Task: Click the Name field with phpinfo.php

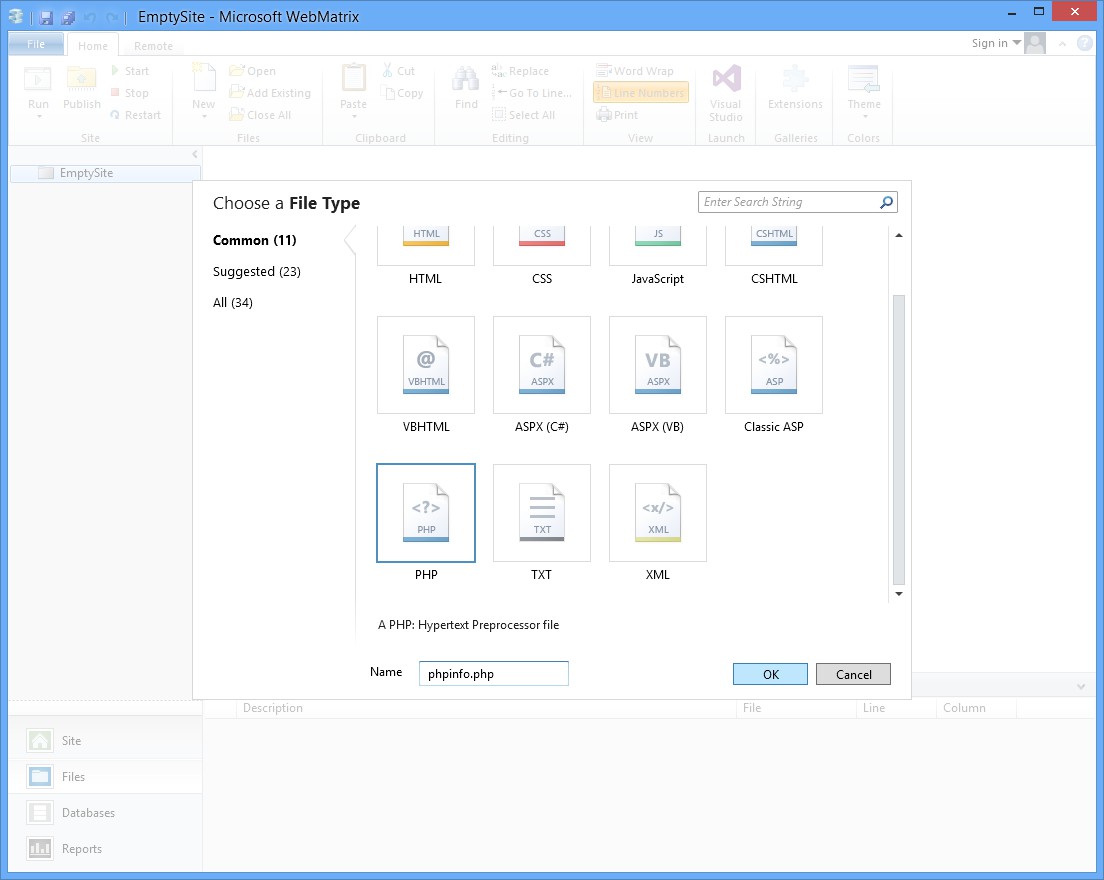Action: point(494,674)
